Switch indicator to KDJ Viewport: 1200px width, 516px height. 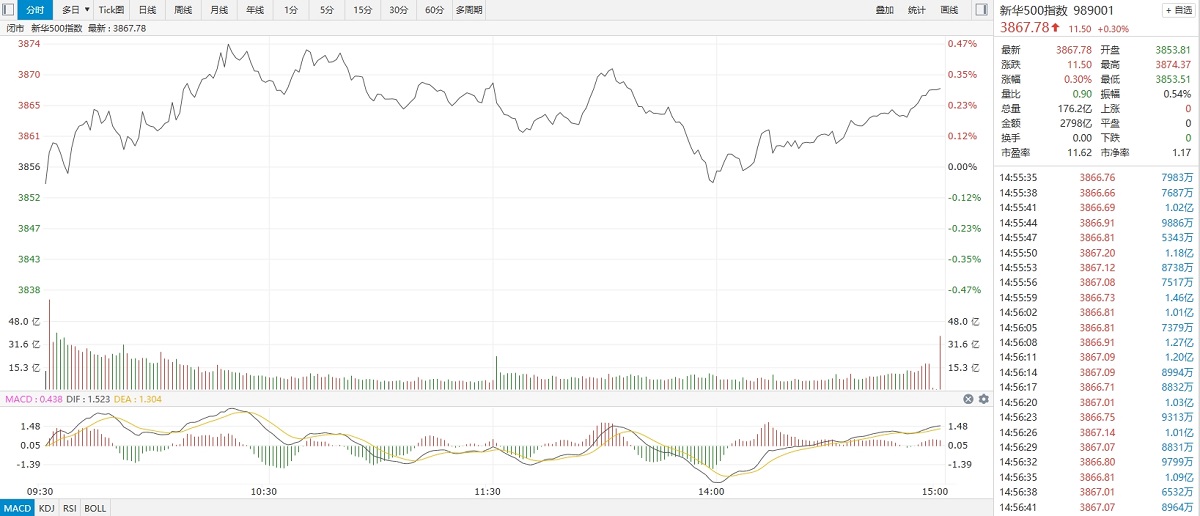47,508
